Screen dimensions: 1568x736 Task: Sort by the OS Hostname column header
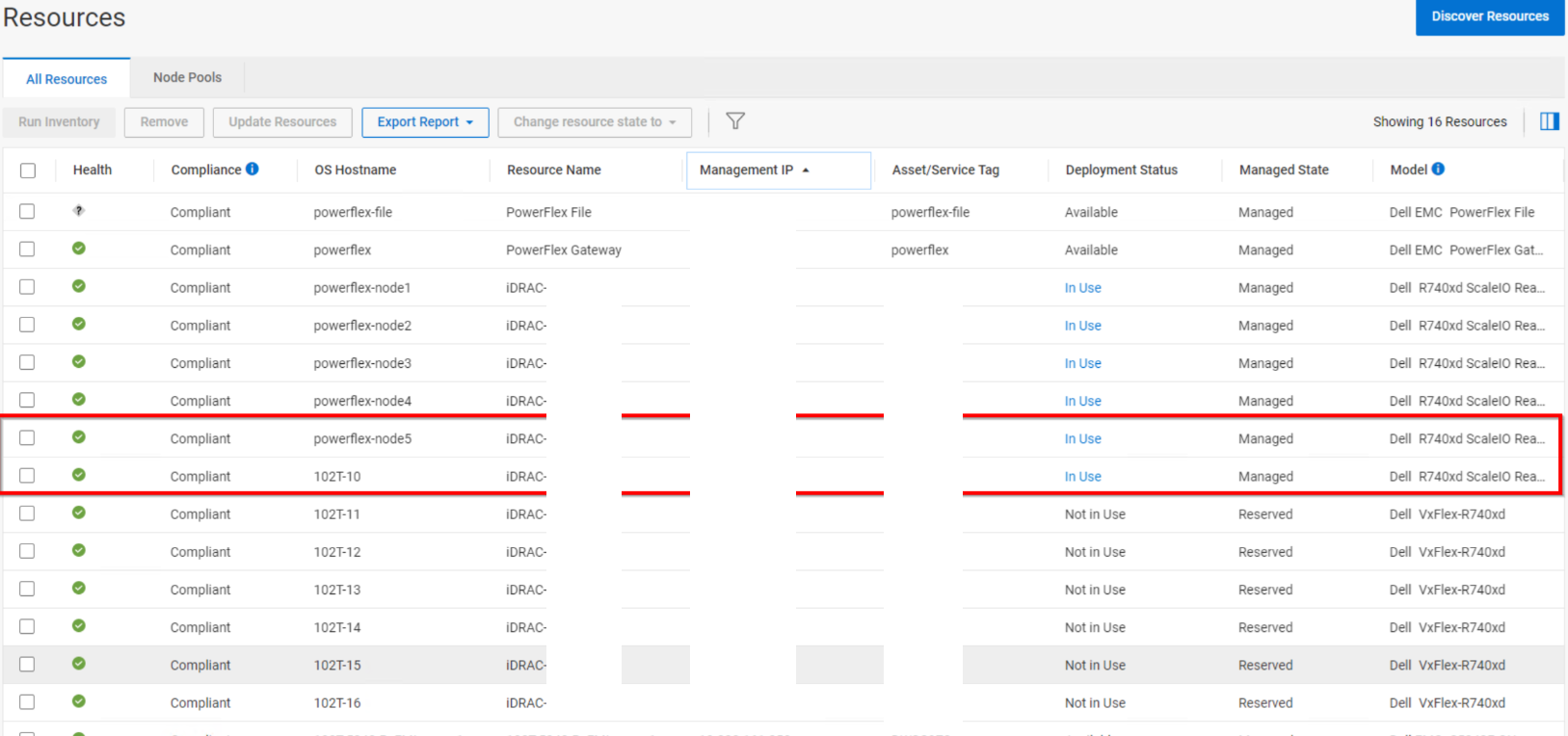(x=355, y=171)
